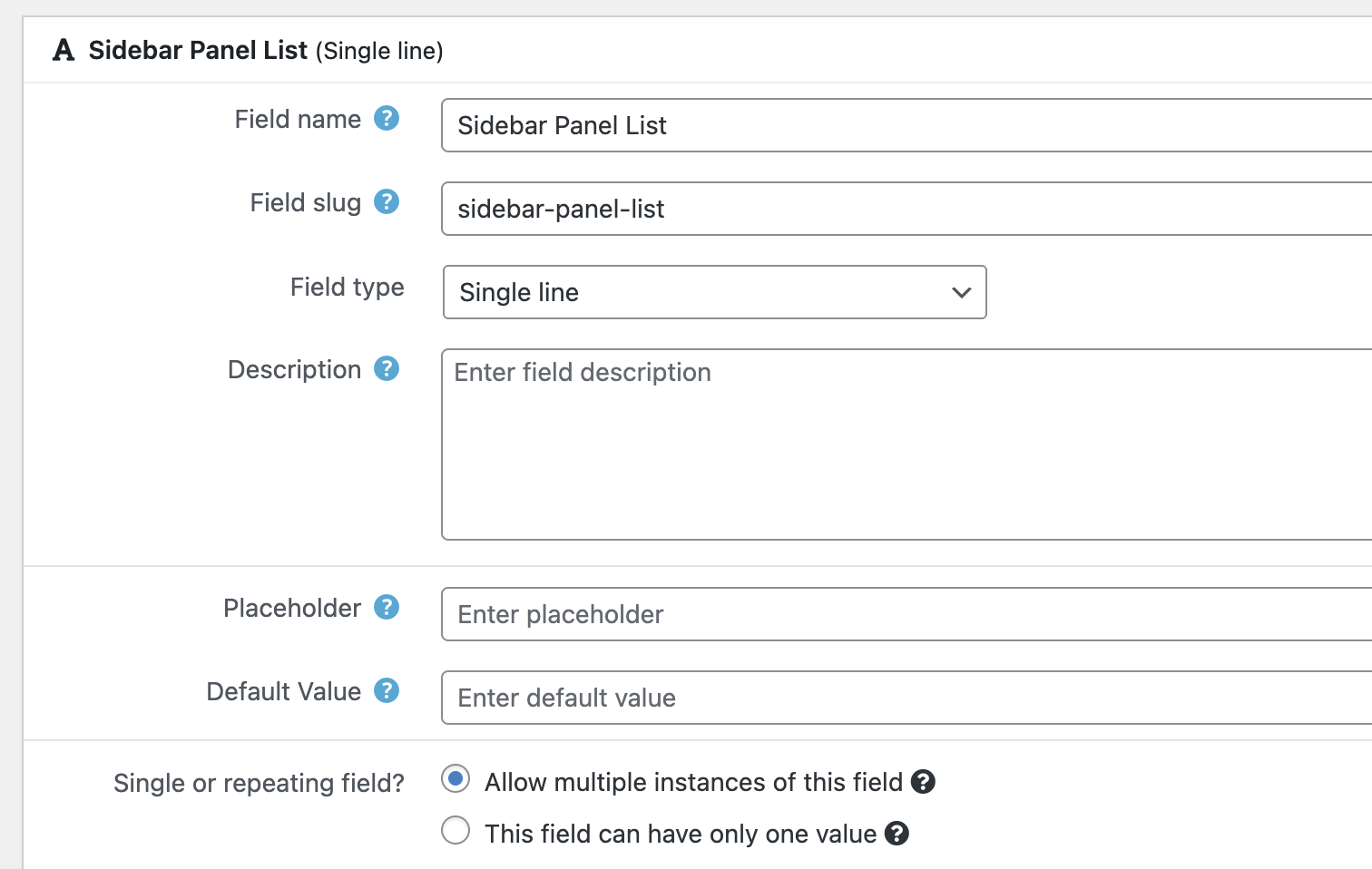Image resolution: width=1372 pixels, height=869 pixels.
Task: Select Allow multiple instances of this field
Action: [456, 779]
